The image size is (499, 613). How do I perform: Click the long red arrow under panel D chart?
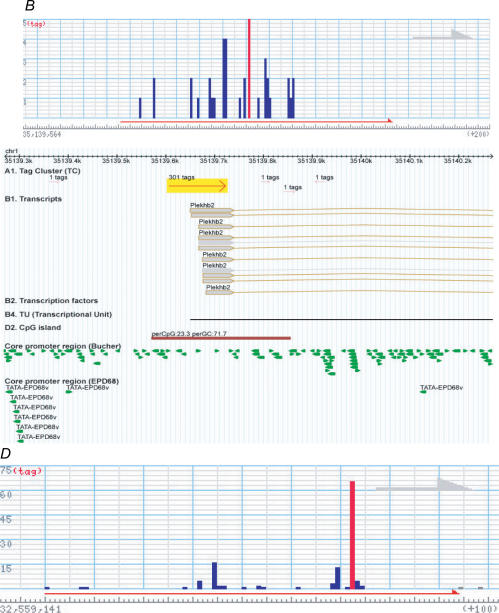point(251,593)
